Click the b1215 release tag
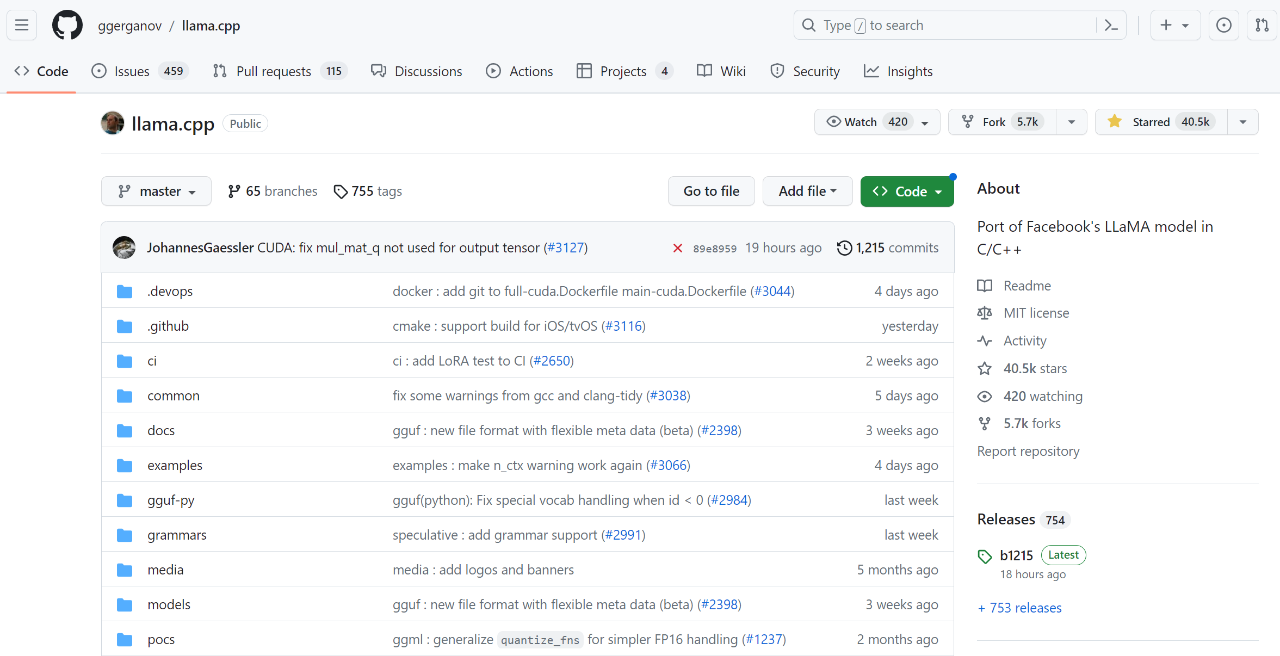The height and width of the screenshot is (656, 1280). click(1017, 555)
